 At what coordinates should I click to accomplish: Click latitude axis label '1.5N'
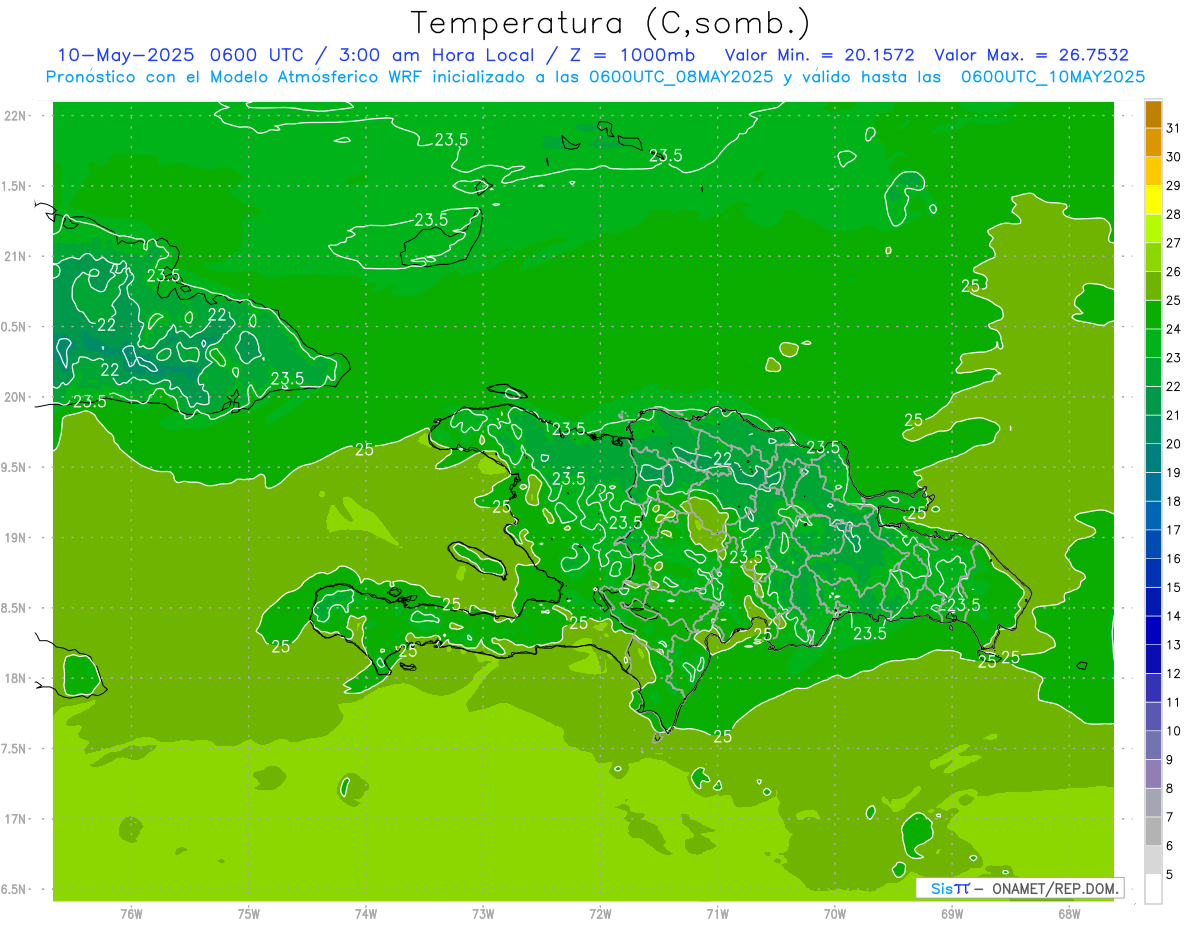pyautogui.click(x=14, y=186)
